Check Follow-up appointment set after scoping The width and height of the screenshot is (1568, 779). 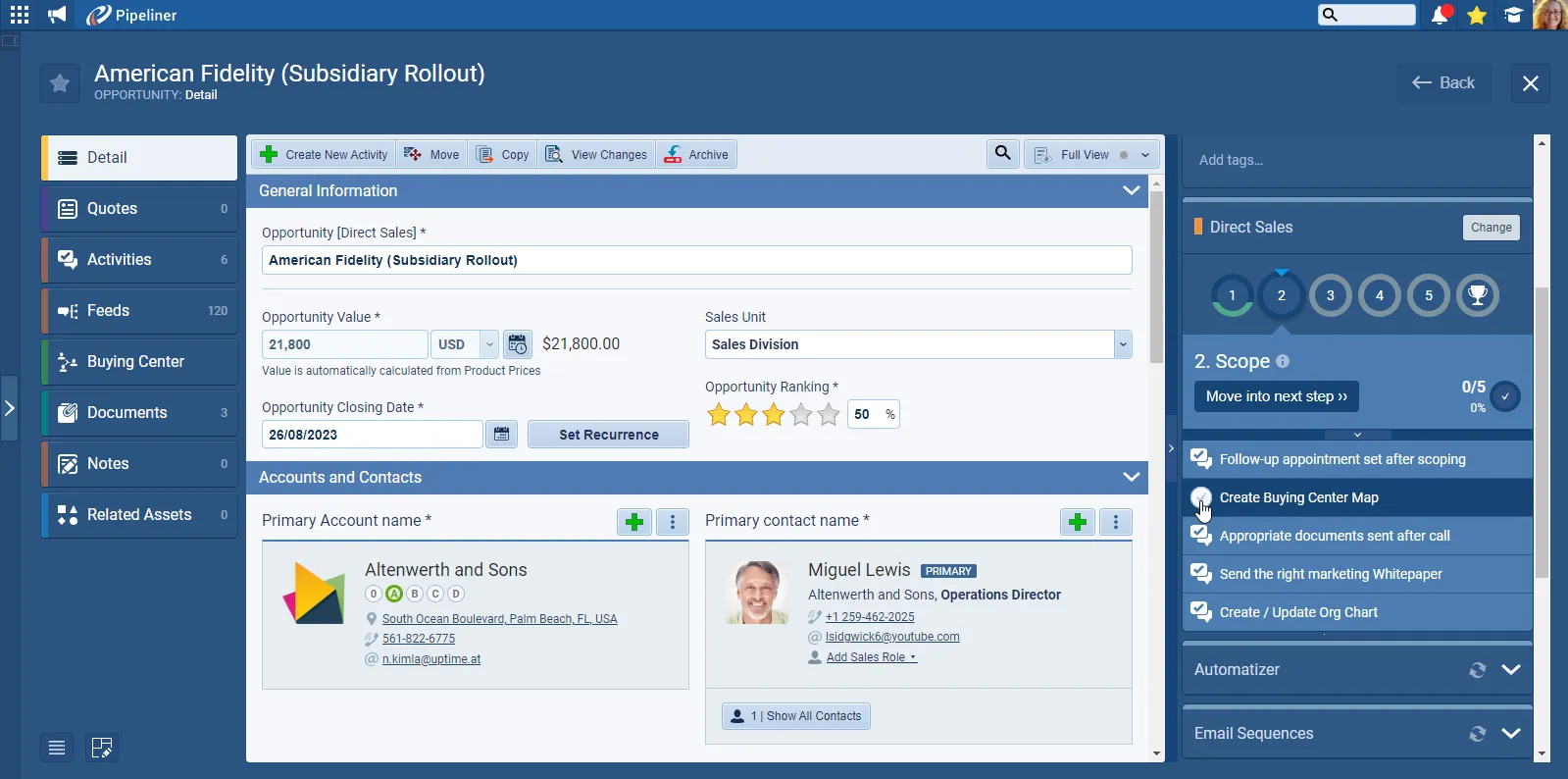click(1201, 459)
